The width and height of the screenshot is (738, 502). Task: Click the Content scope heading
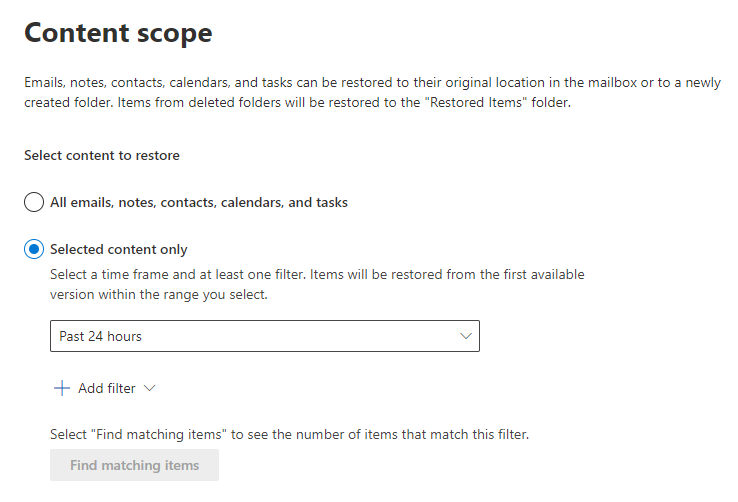pyautogui.click(x=118, y=33)
